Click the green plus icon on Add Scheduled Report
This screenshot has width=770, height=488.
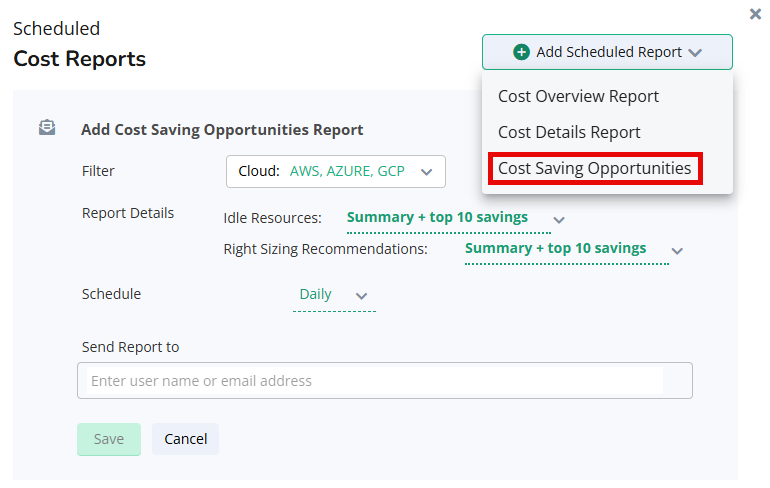pos(521,52)
